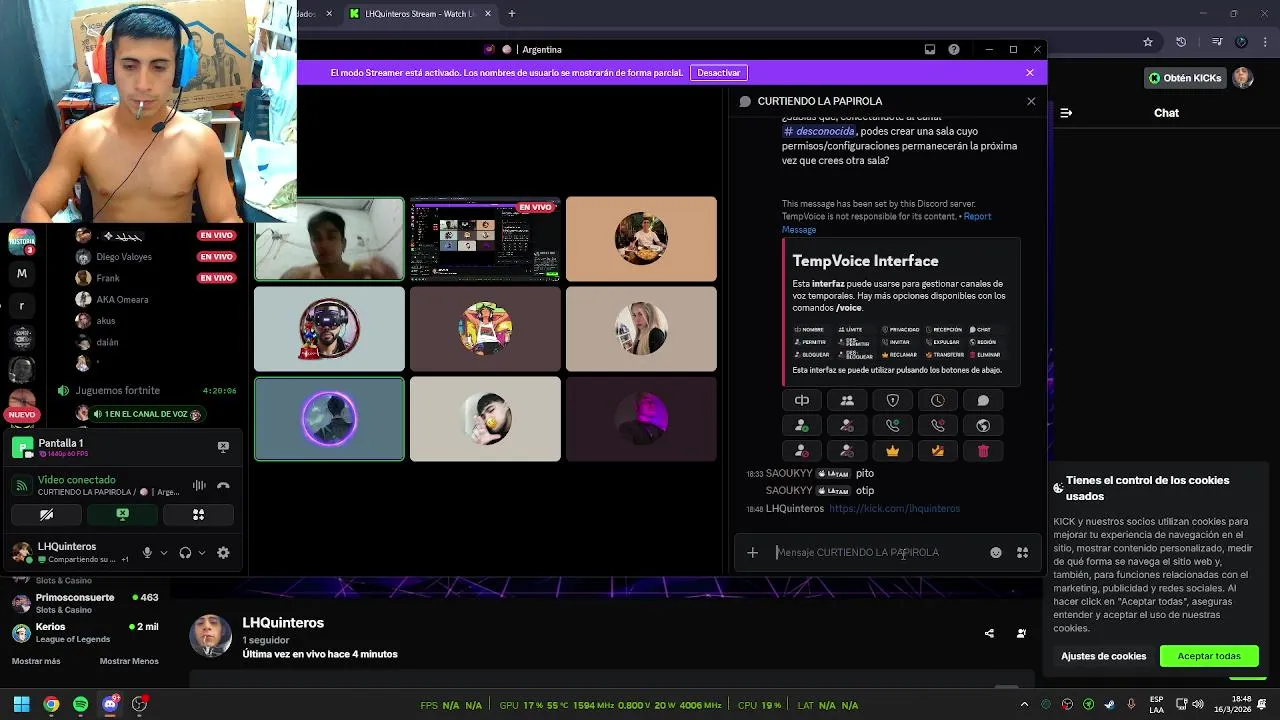Viewport: 1280px width, 720px height.
Task: Mute microphone in Discord user panel
Action: (147, 553)
